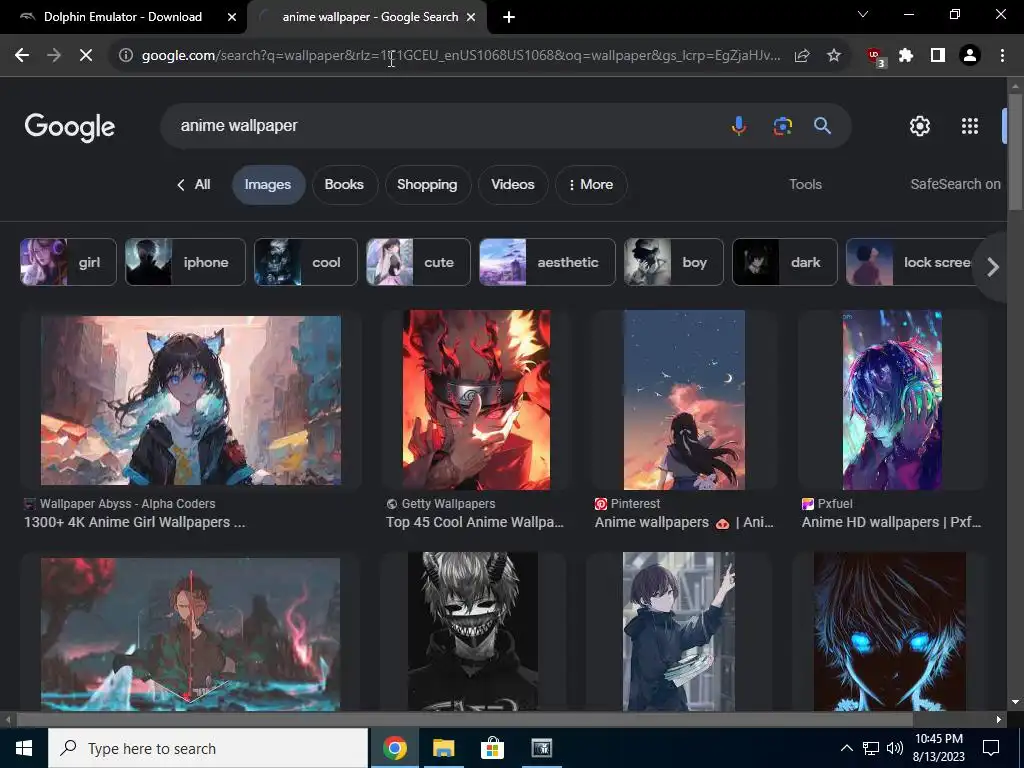Bookmark this tab with star icon
This screenshot has width=1024, height=768.
point(834,56)
